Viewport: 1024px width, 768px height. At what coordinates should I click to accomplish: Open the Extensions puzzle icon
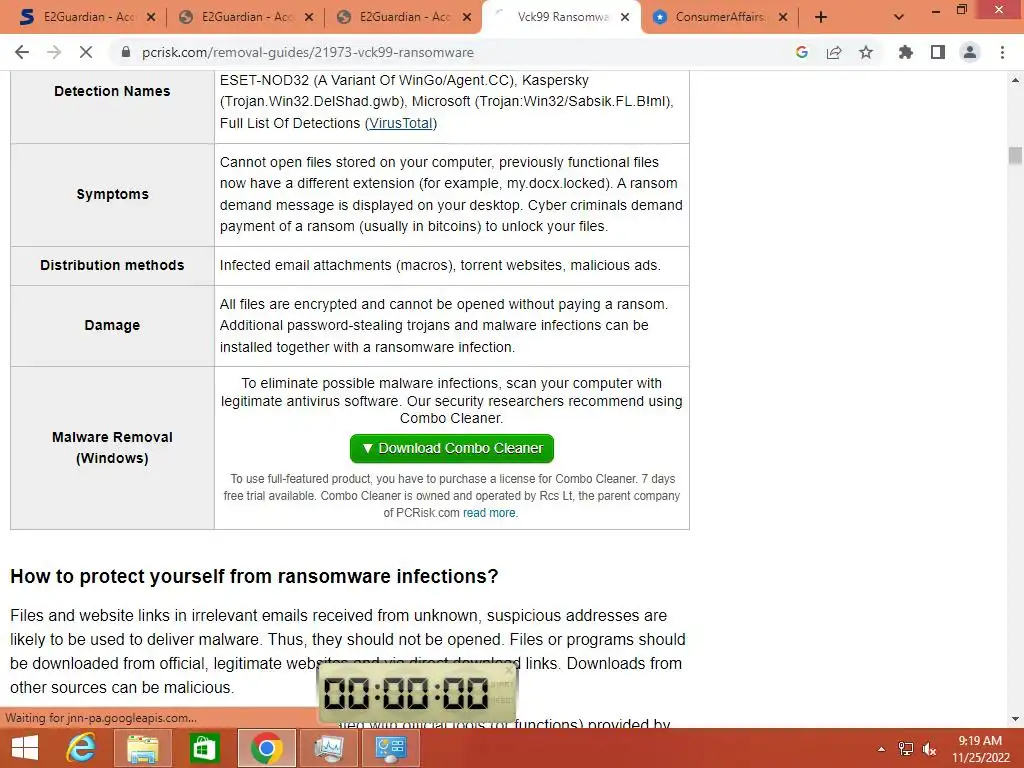[906, 52]
